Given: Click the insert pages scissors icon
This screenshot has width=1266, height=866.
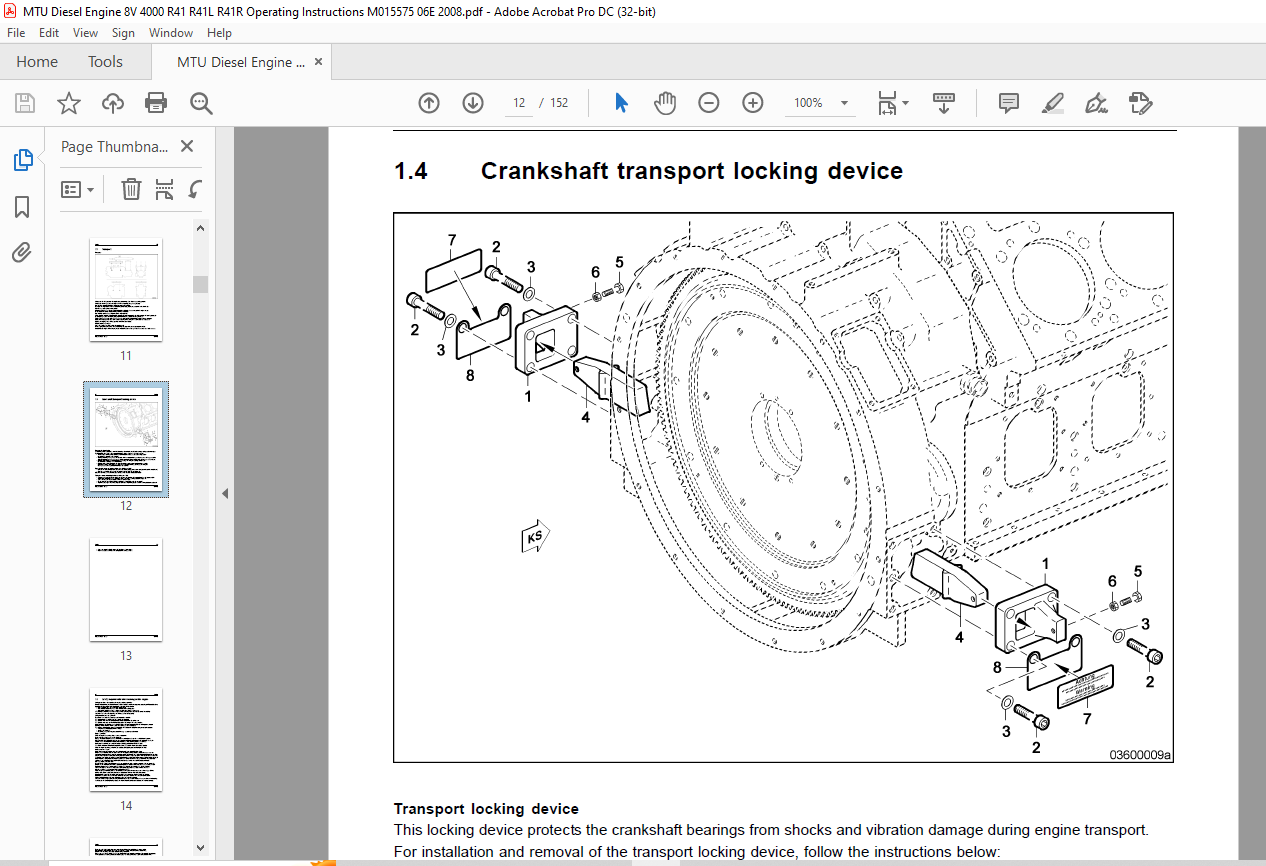Looking at the screenshot, I should click(x=165, y=189).
